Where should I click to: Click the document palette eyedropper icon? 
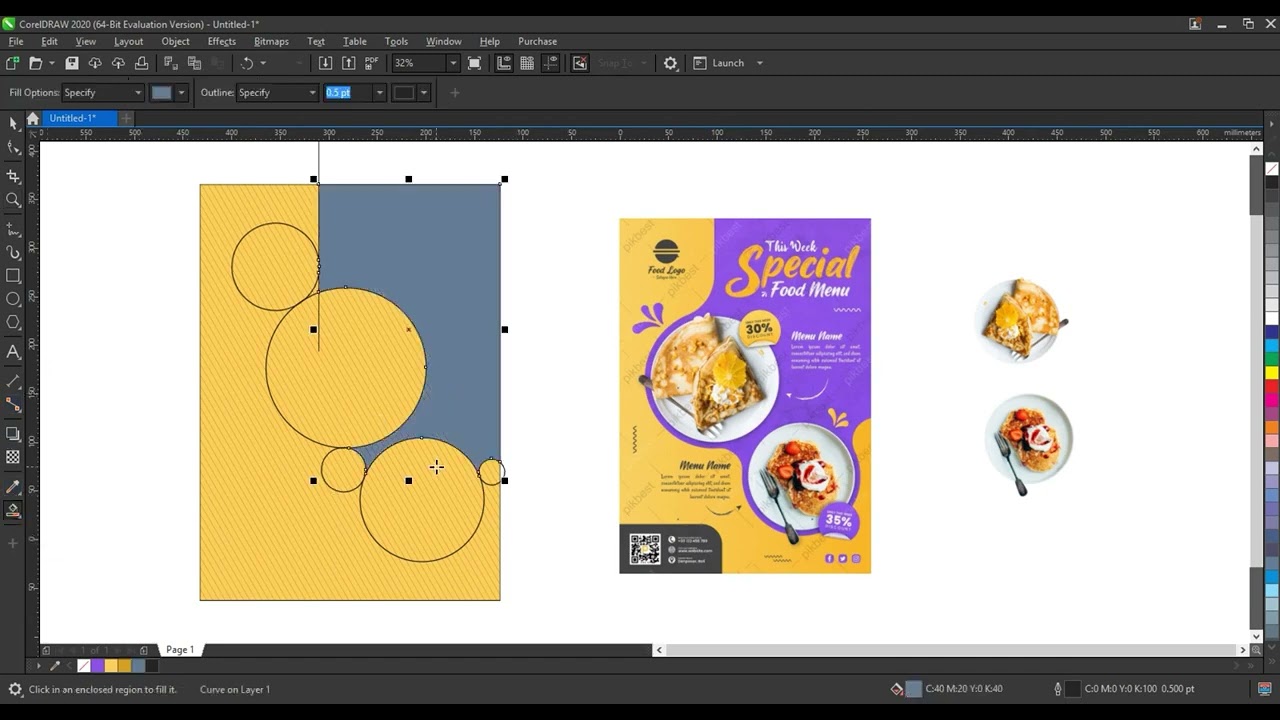pos(55,666)
